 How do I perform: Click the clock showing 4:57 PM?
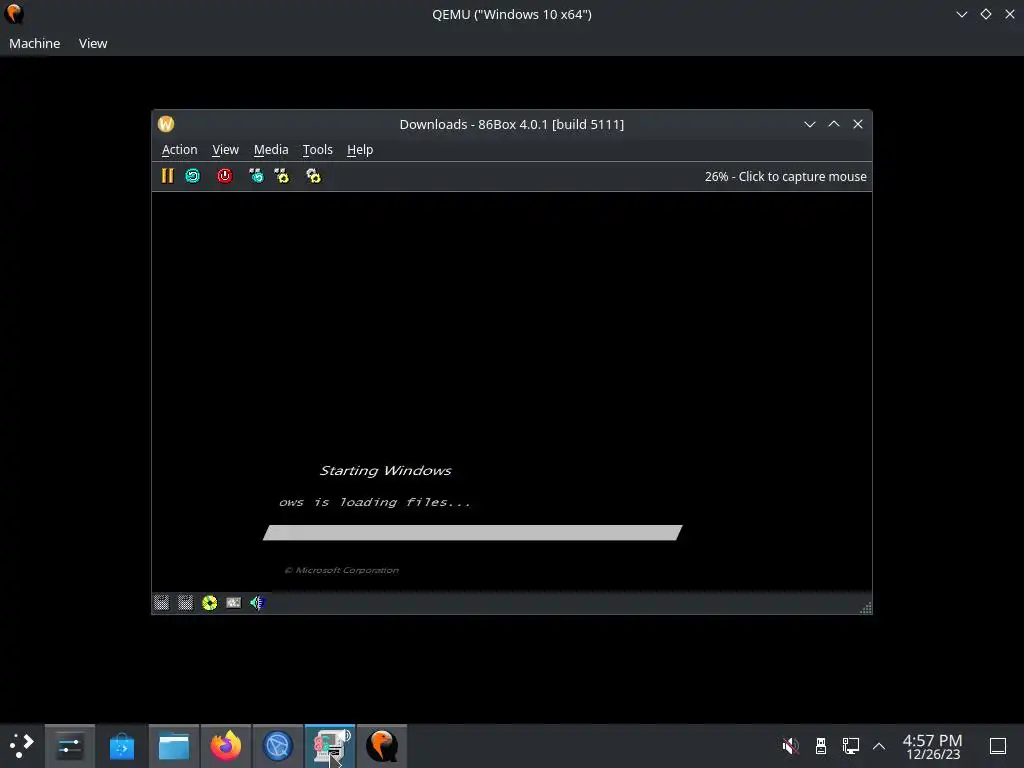(x=933, y=746)
